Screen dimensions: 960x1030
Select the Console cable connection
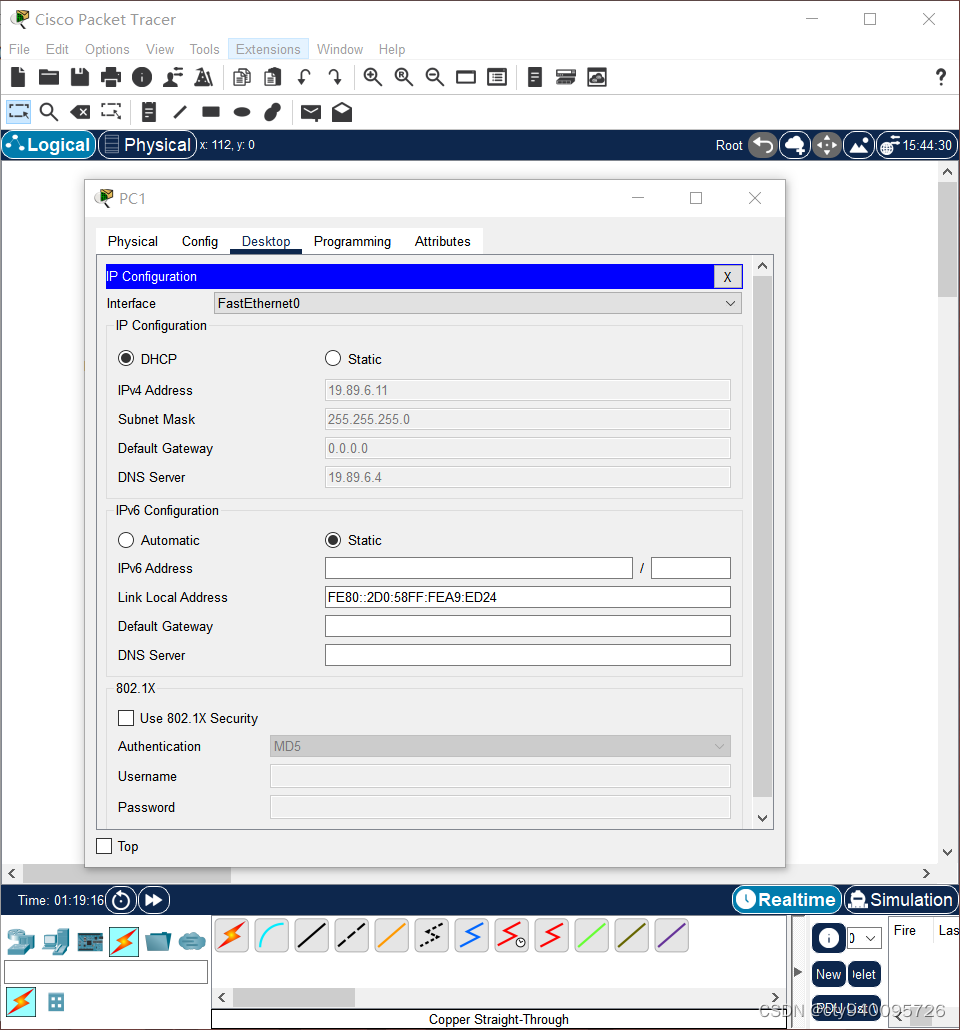click(271, 935)
